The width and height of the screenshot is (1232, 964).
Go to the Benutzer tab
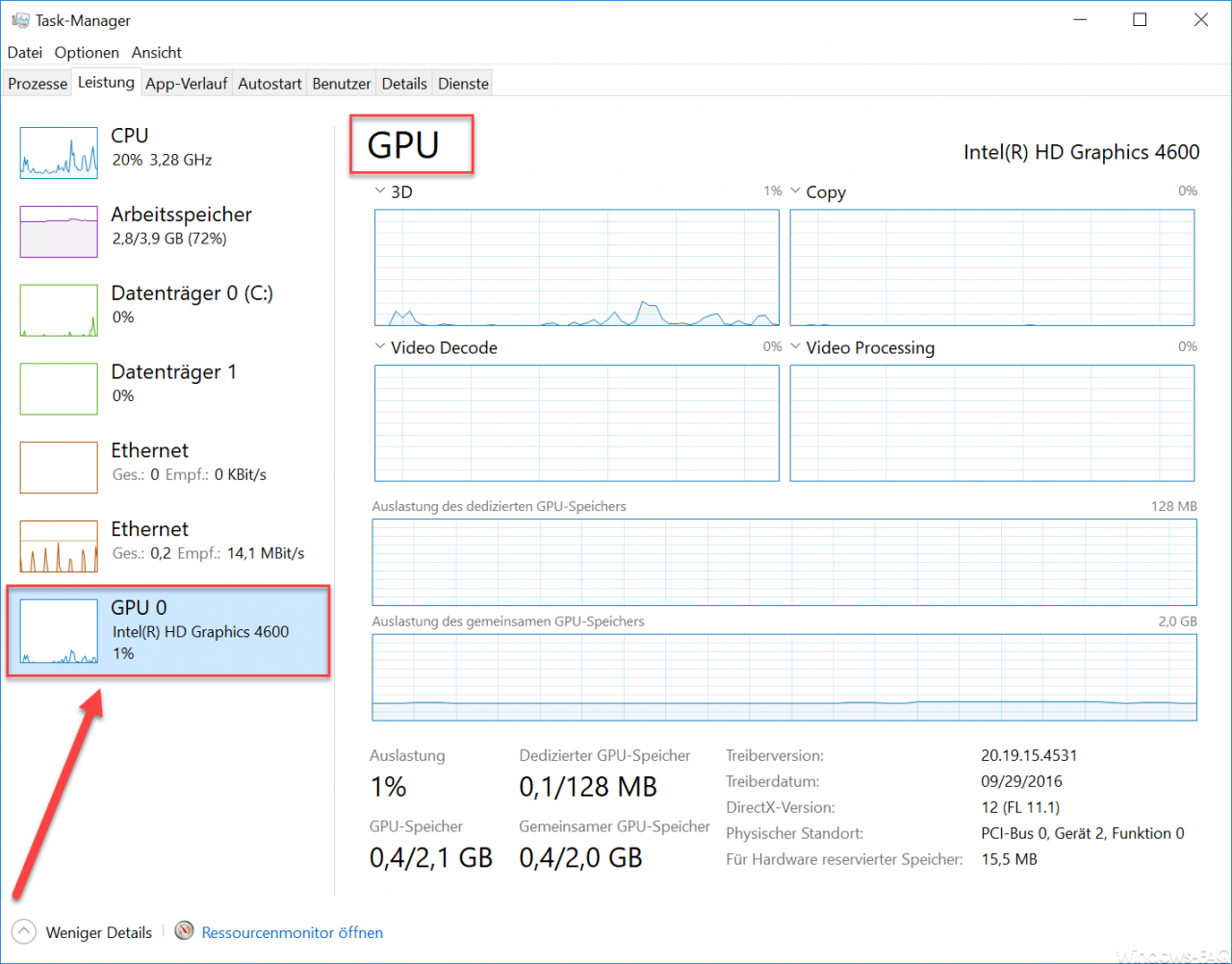point(342,84)
